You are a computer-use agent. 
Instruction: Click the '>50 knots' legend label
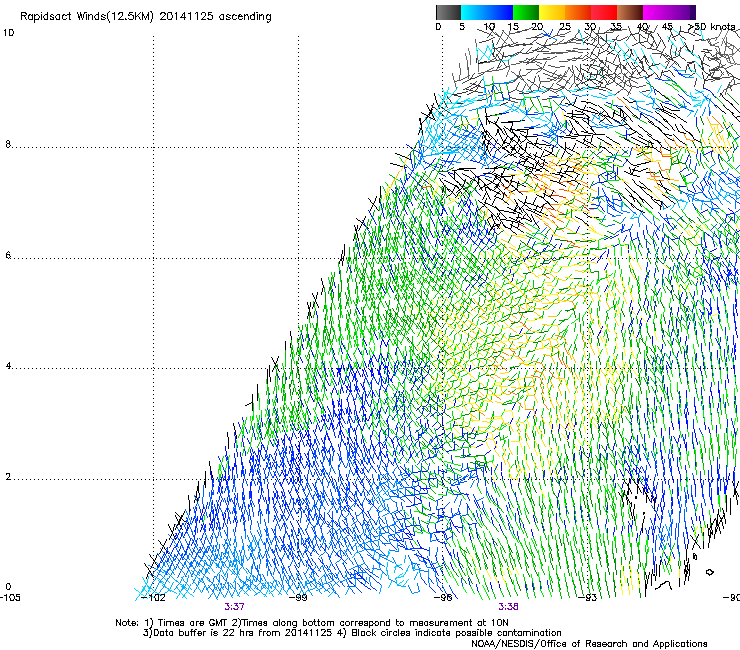tap(712, 27)
